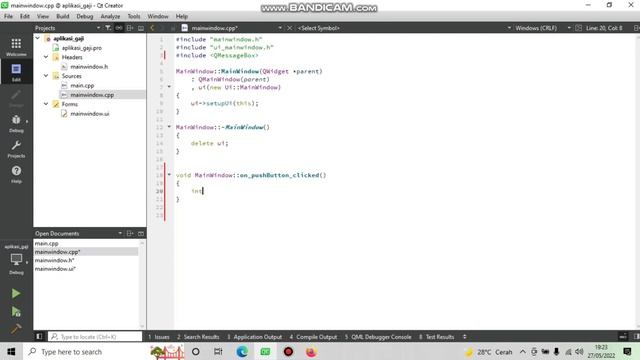Collapse the Forms folder

click(46, 104)
